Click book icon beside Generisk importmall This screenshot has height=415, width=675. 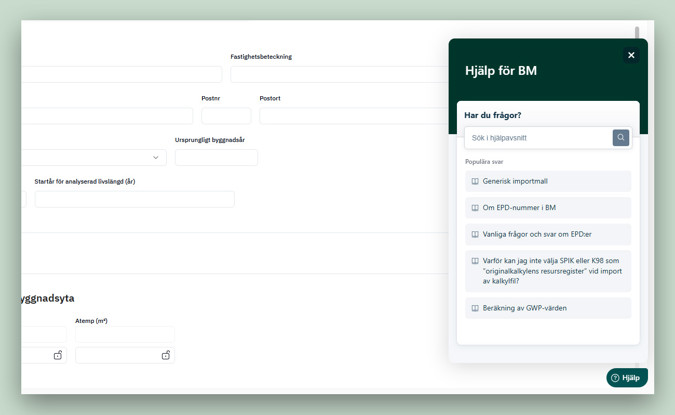click(x=475, y=182)
